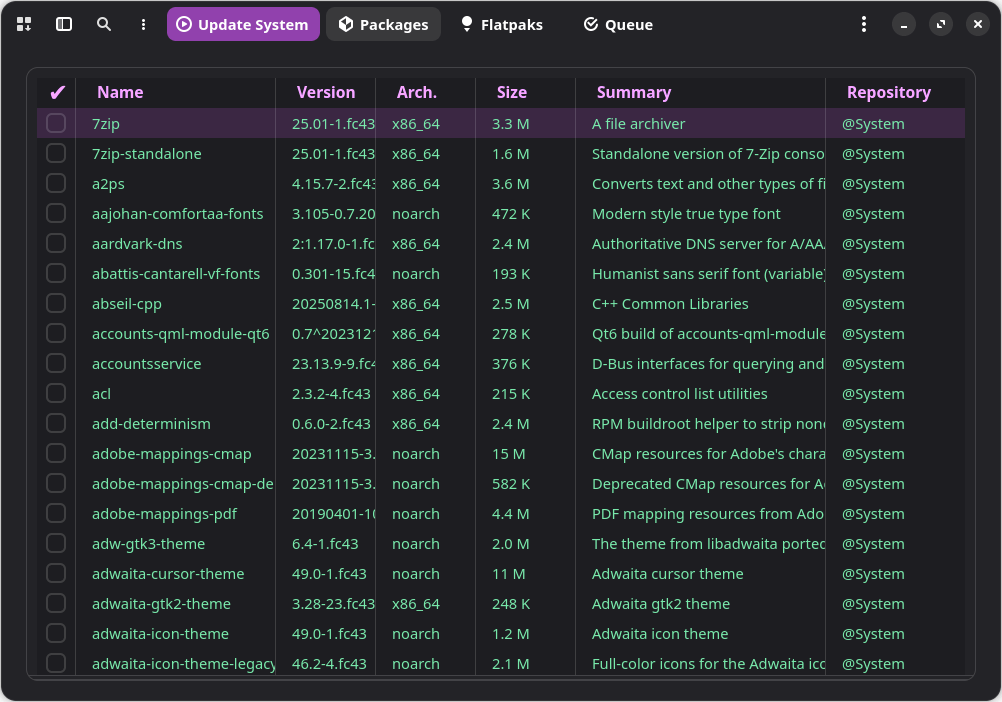This screenshot has height=702, width=1002.
Task: Open the Queue tab
Action: 618,24
